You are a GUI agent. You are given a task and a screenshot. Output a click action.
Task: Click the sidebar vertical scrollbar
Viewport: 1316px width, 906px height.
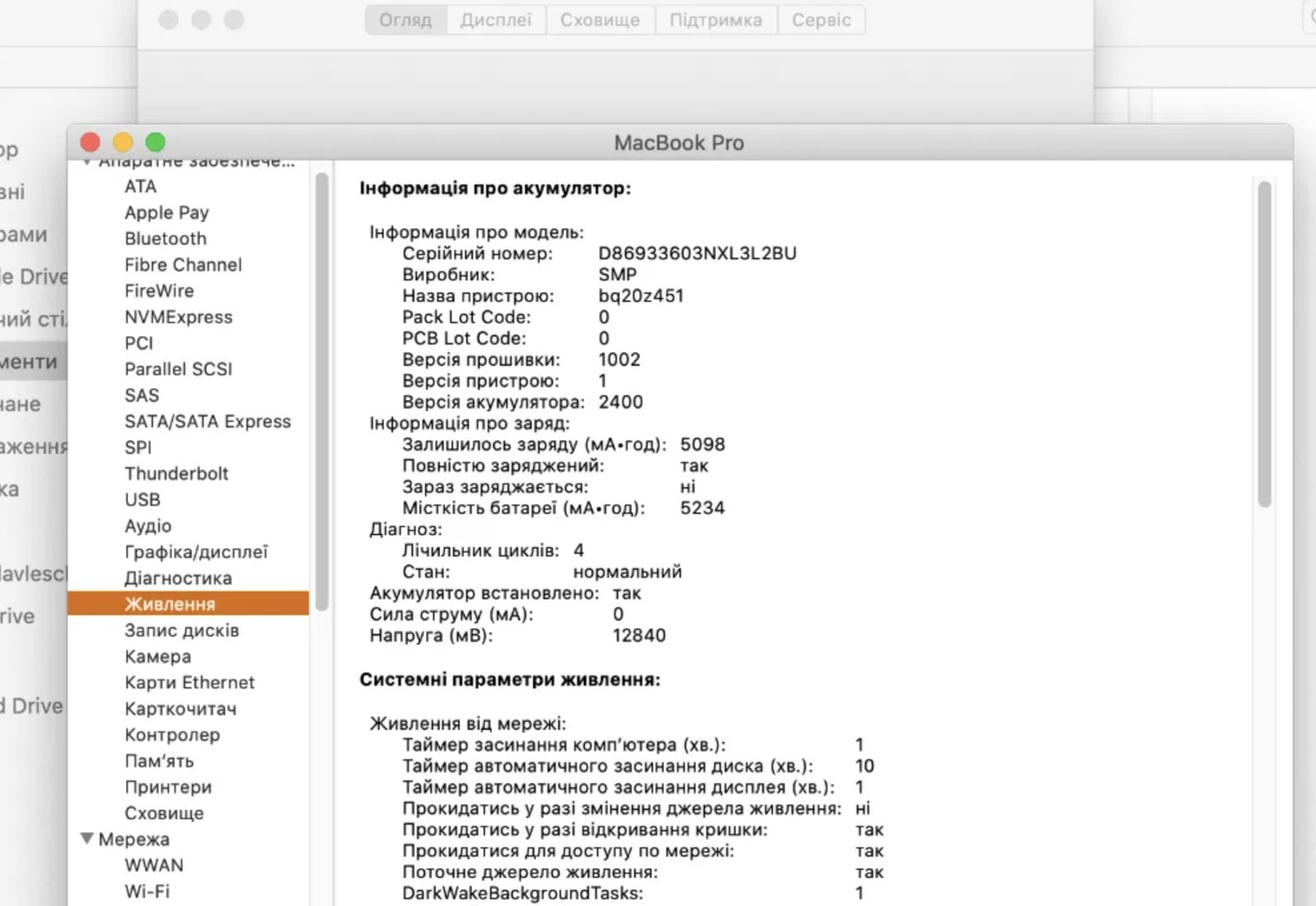click(x=322, y=392)
